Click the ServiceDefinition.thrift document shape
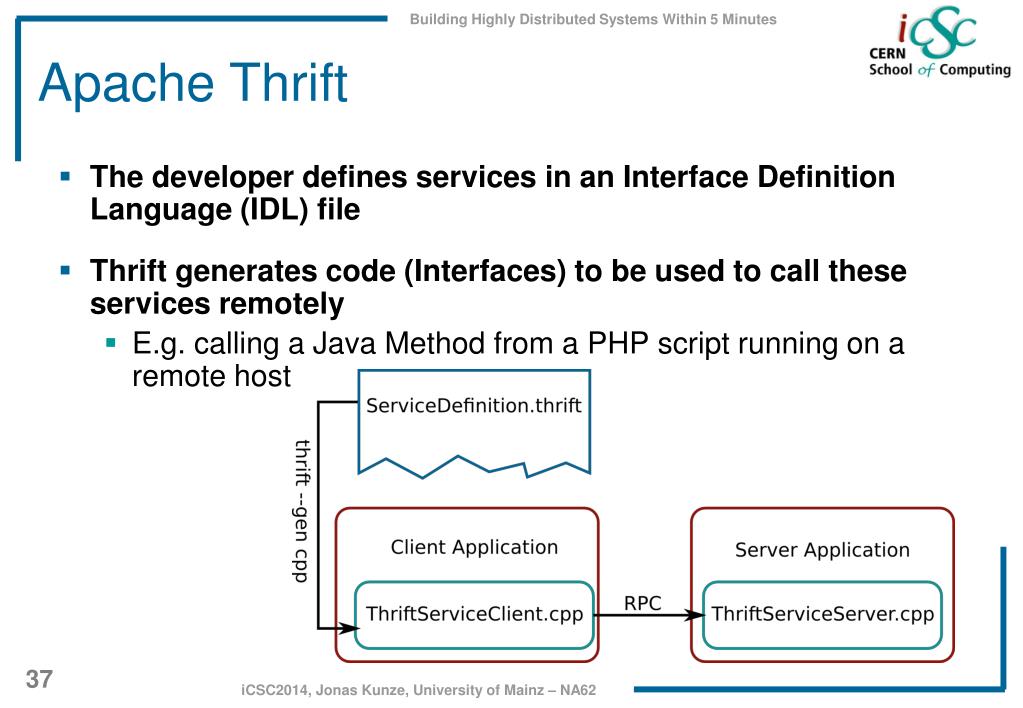 tap(474, 423)
